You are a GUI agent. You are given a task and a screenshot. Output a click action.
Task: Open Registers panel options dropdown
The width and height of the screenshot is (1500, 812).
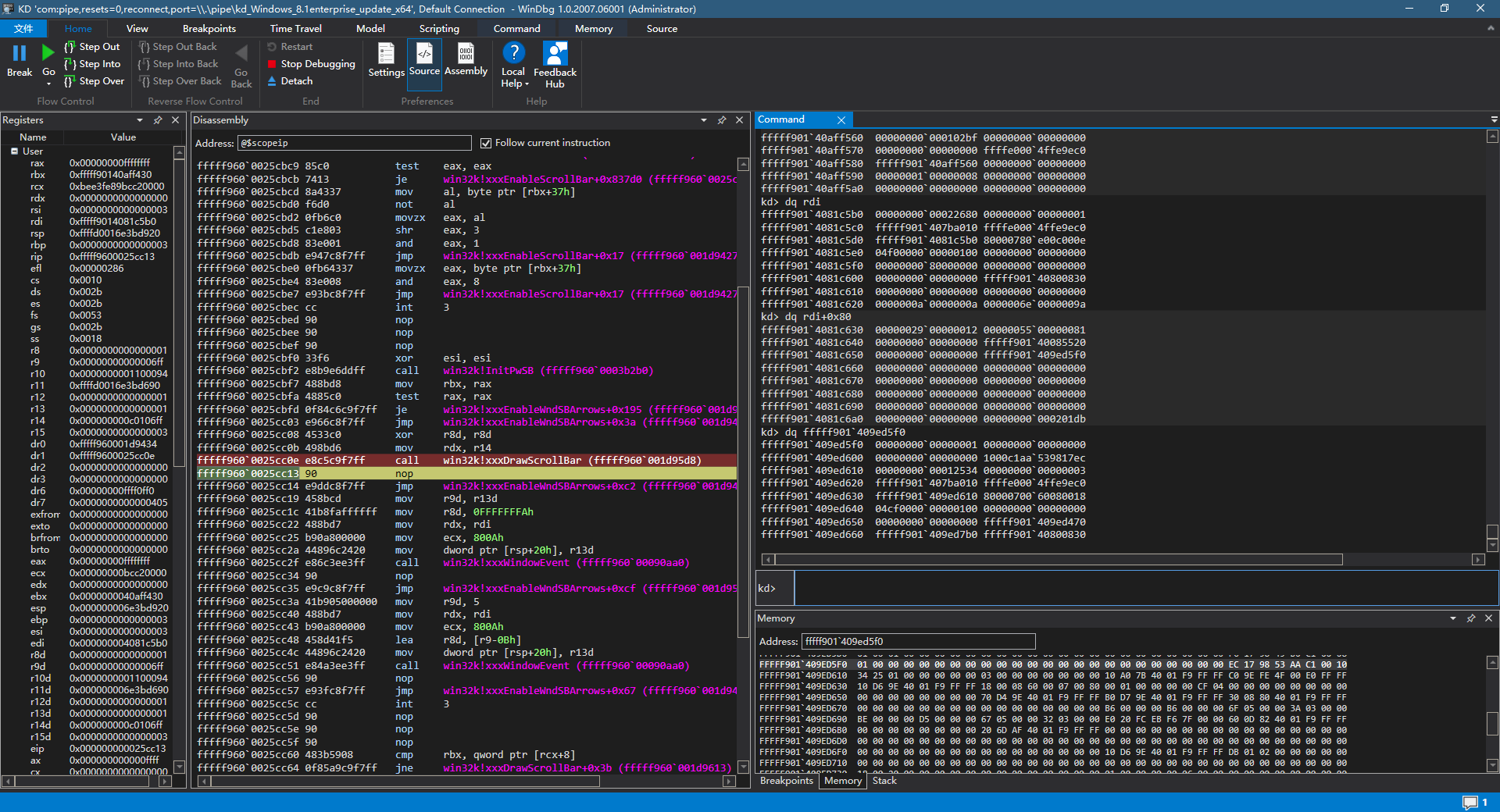(140, 120)
